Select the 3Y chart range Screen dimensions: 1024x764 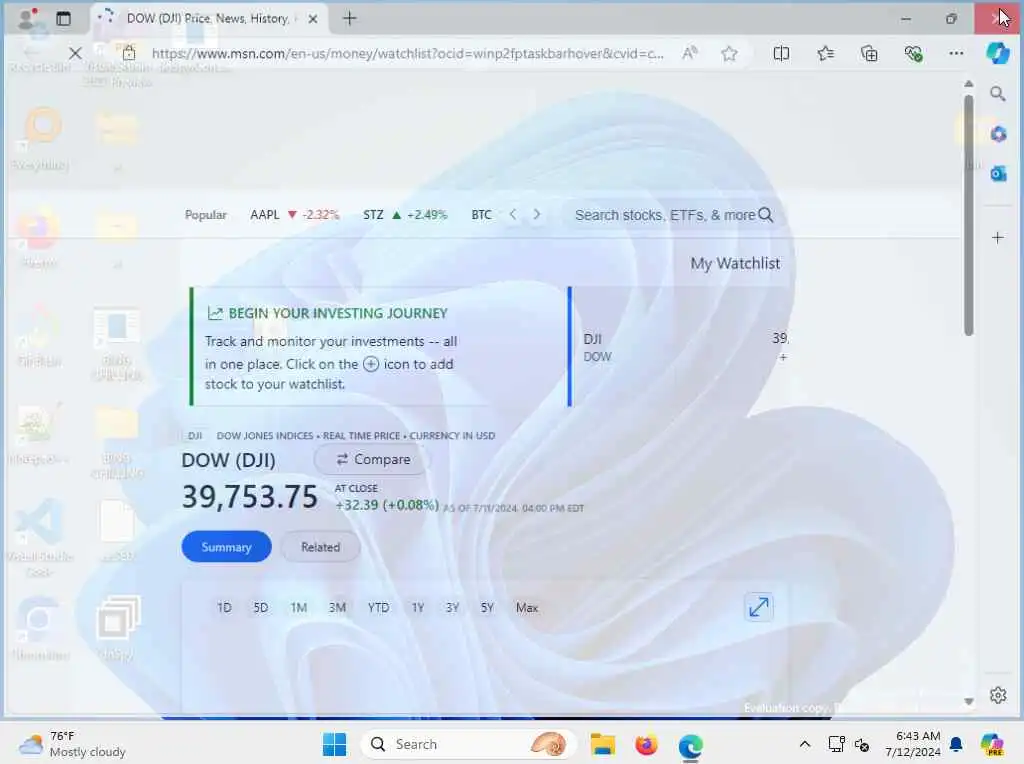[452, 608]
